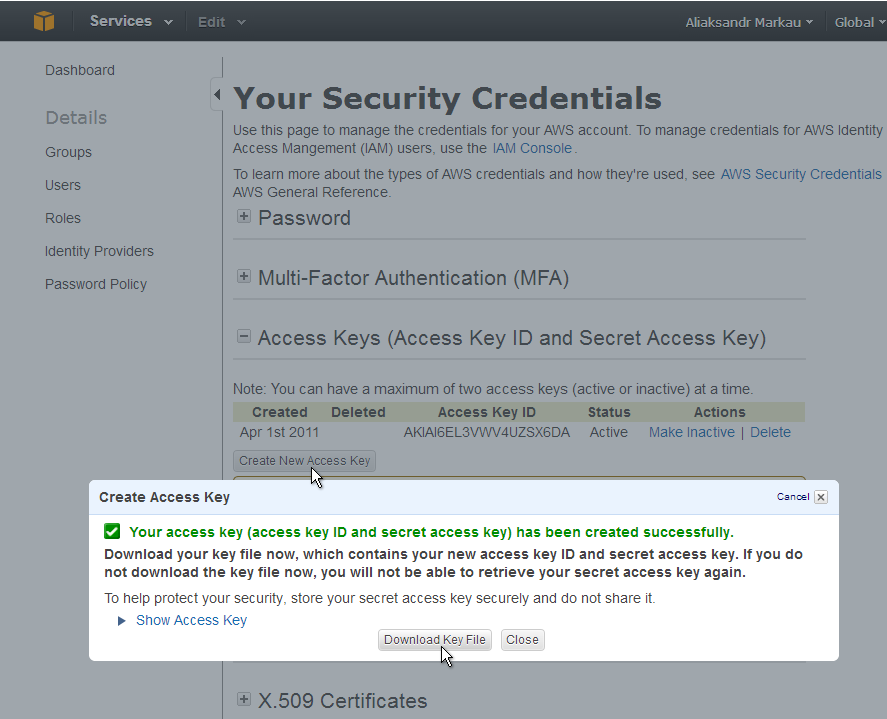Image resolution: width=887 pixels, height=719 pixels.
Task: Click Cancel link in dialog header
Action: click(x=793, y=497)
